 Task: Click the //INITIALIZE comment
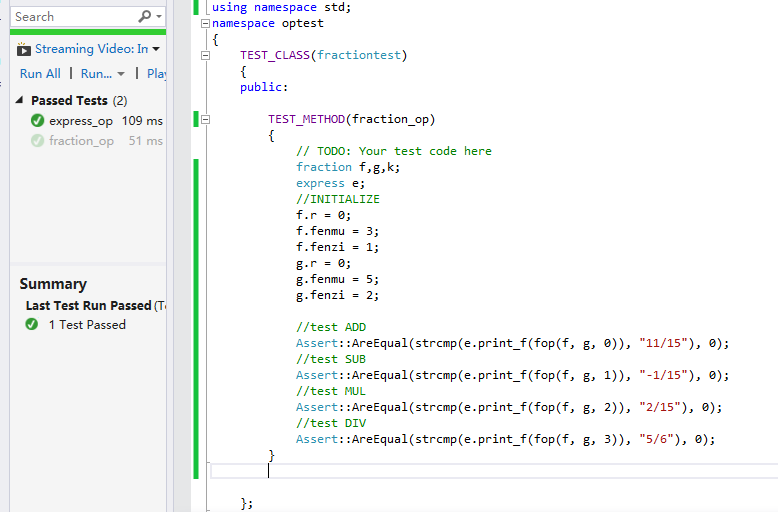(x=338, y=199)
